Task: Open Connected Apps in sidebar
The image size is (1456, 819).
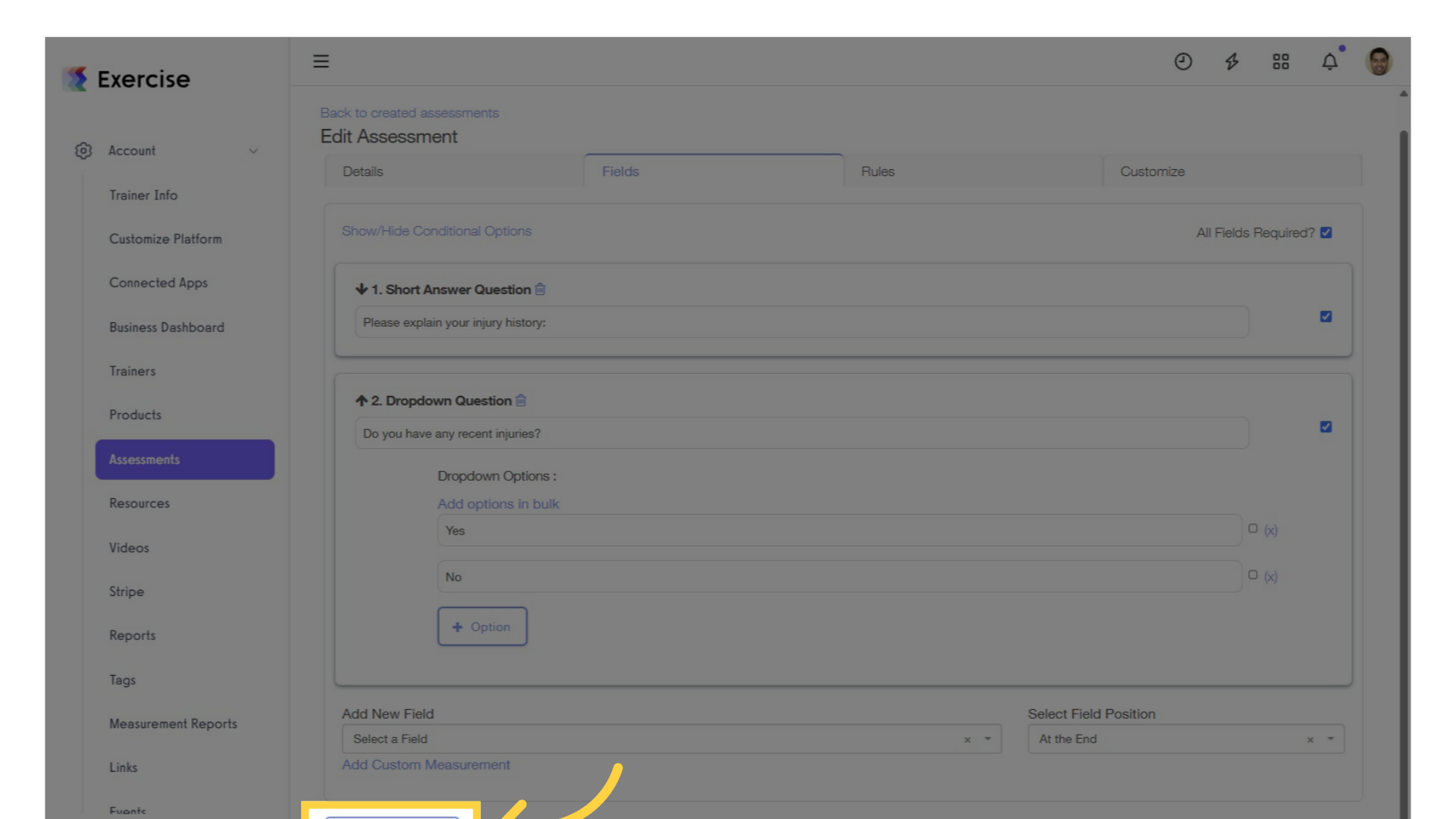Action: coord(158,283)
